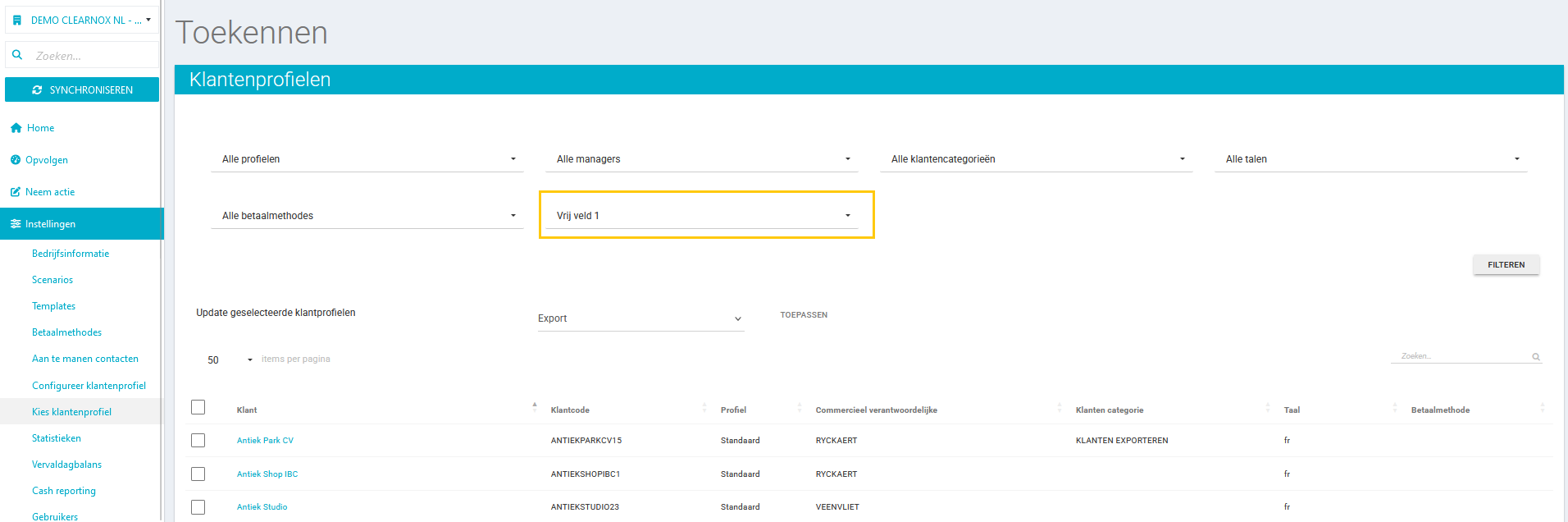The height and width of the screenshot is (522, 1568).
Task: Check the box for Antiek Park CV
Action: click(198, 441)
